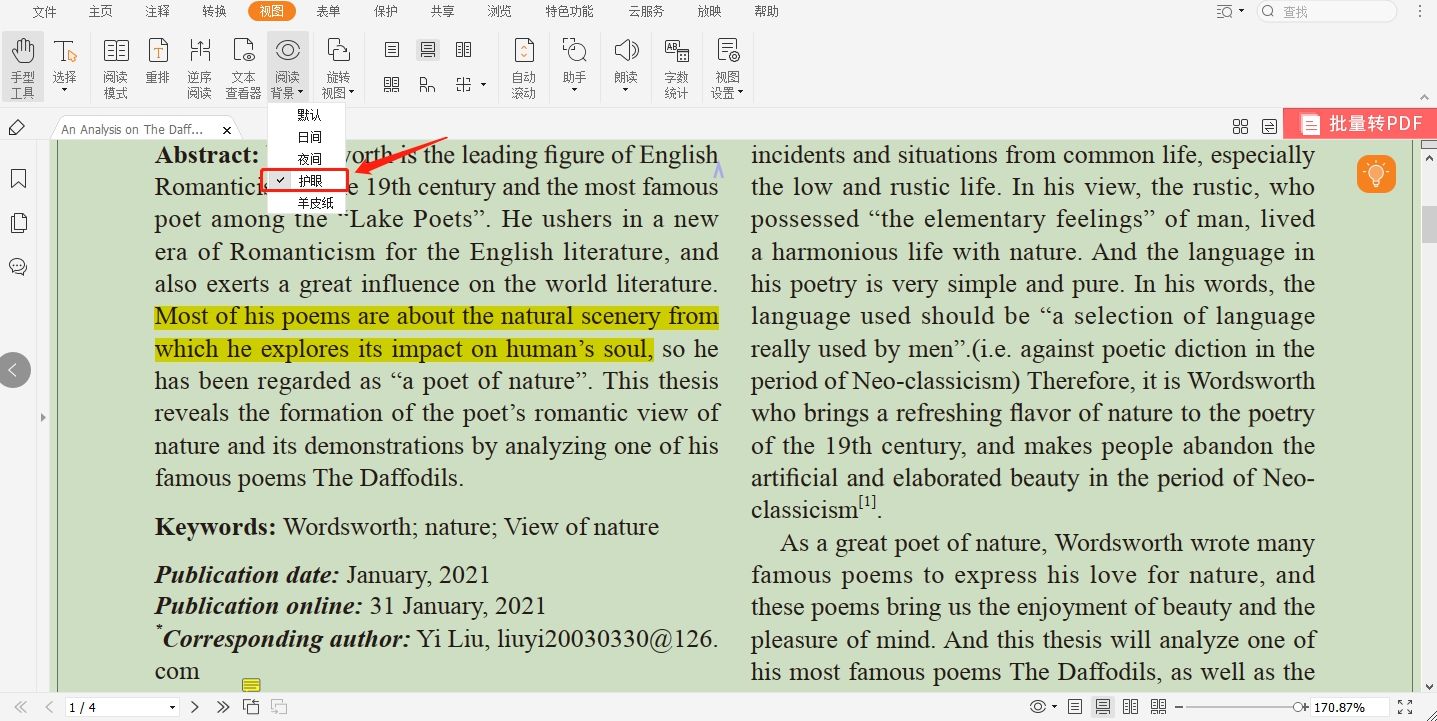Open the Text Viewer (文本查看器)
The image size is (1437, 721).
[x=243, y=67]
